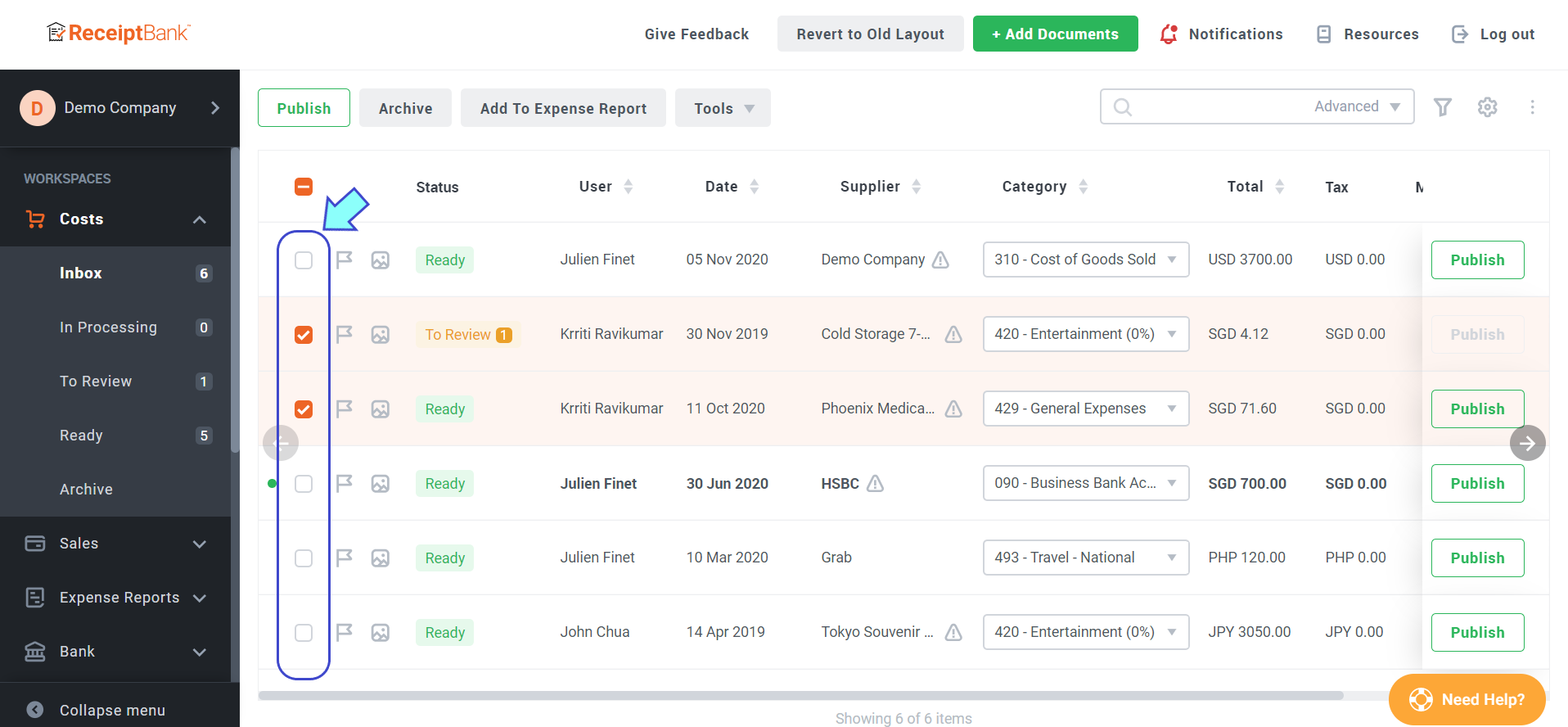Open the Ready folder
The image size is (1568, 727).
pos(115,436)
